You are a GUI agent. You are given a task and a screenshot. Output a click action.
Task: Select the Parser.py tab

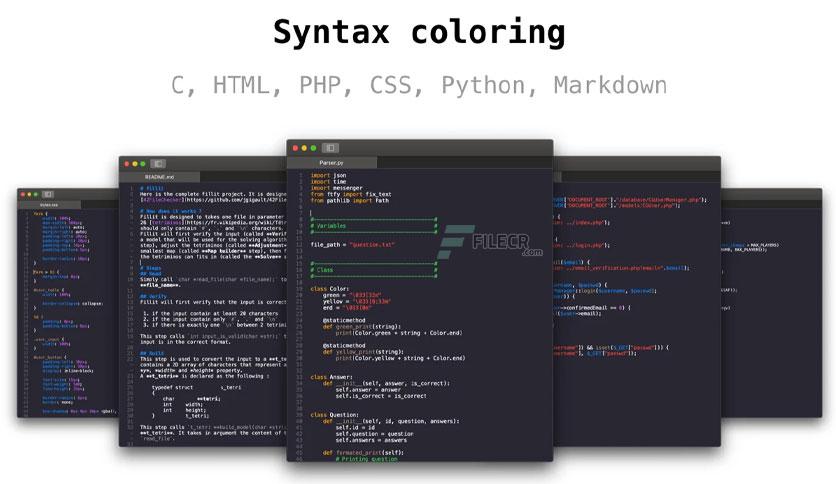[332, 163]
